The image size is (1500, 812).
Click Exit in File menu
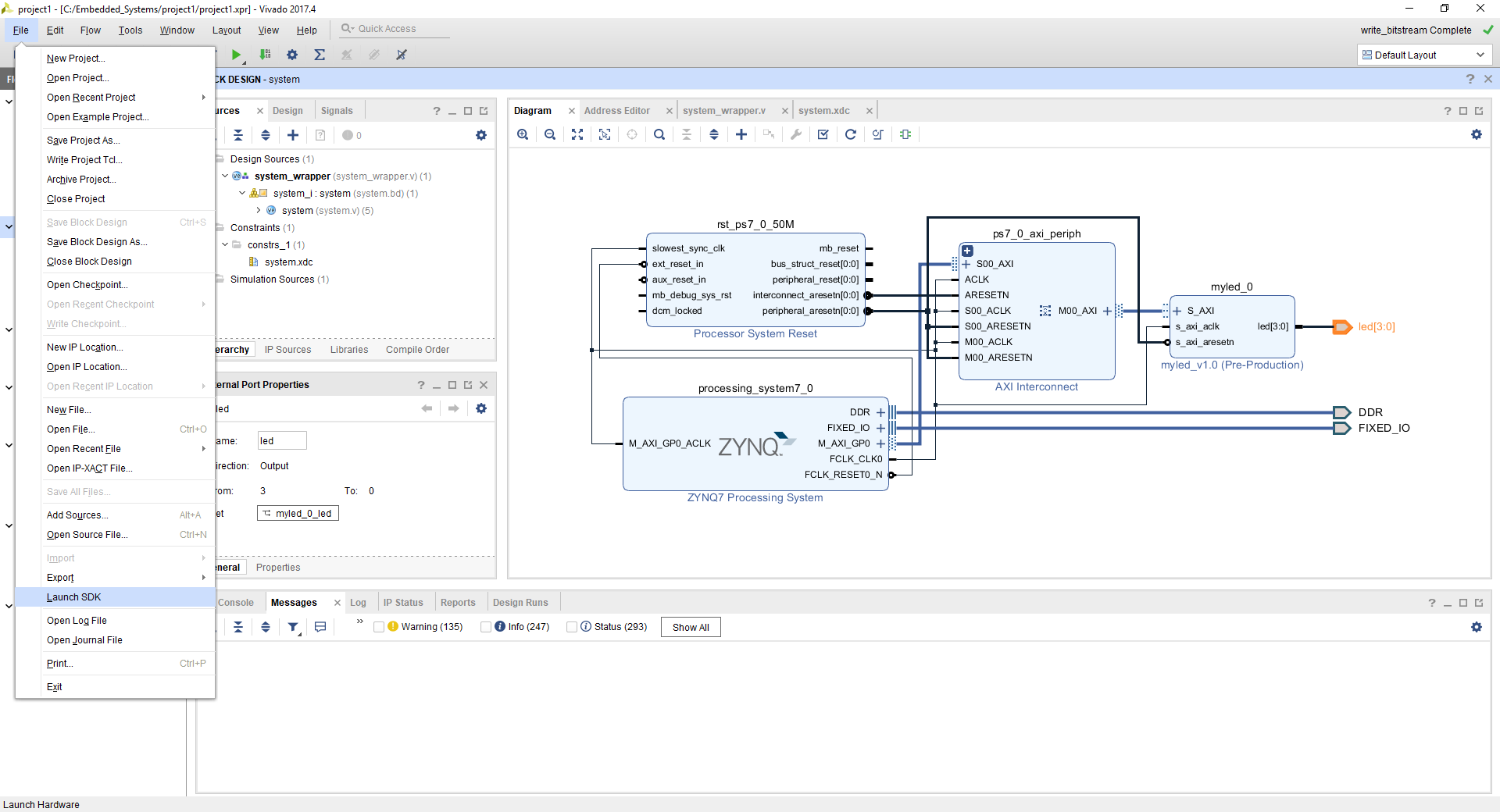coord(115,687)
